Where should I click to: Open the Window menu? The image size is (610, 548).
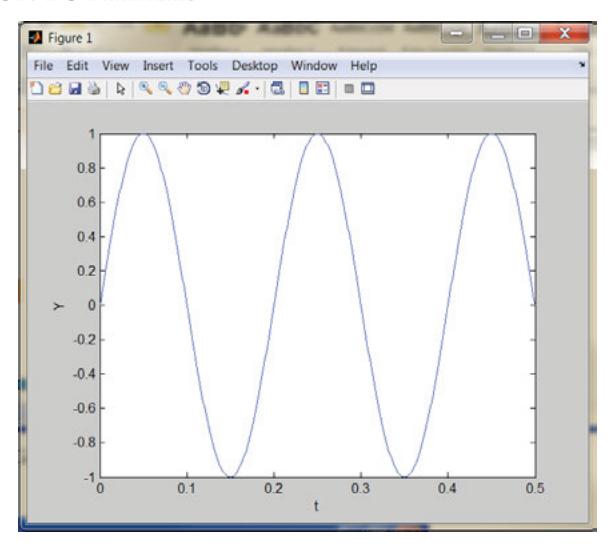[x=314, y=66]
